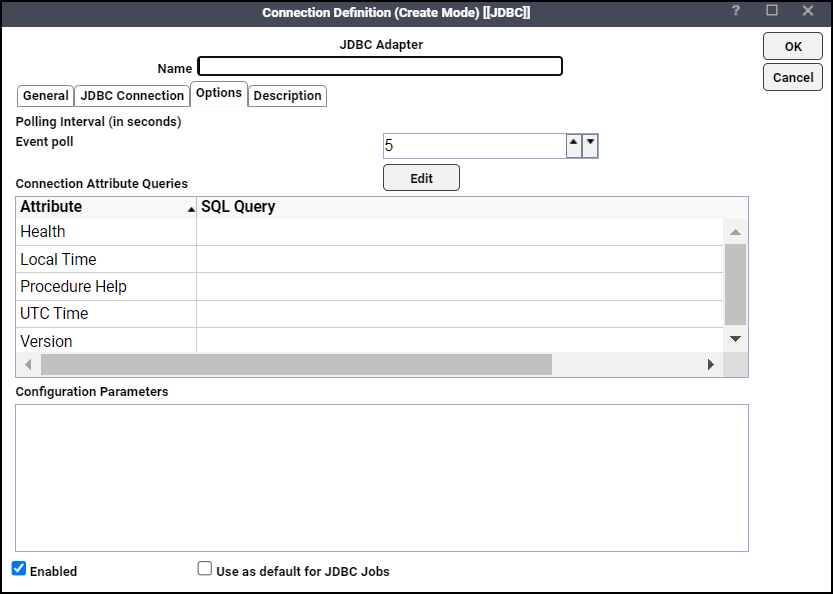Click the table's vertical scroll up arrow
Screen dimensions: 833x594
tap(735, 232)
